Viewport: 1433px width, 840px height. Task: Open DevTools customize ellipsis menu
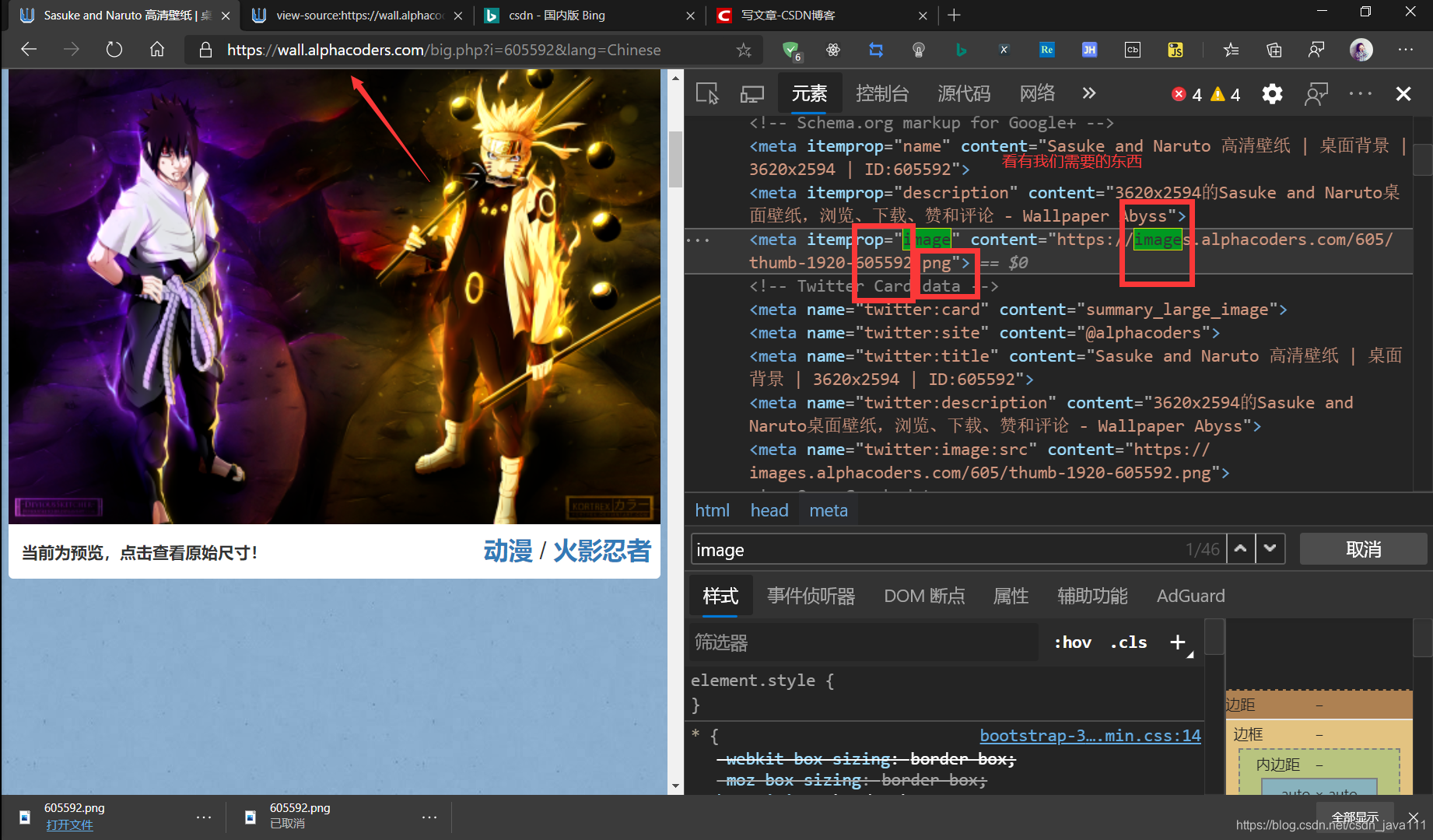(x=1361, y=94)
